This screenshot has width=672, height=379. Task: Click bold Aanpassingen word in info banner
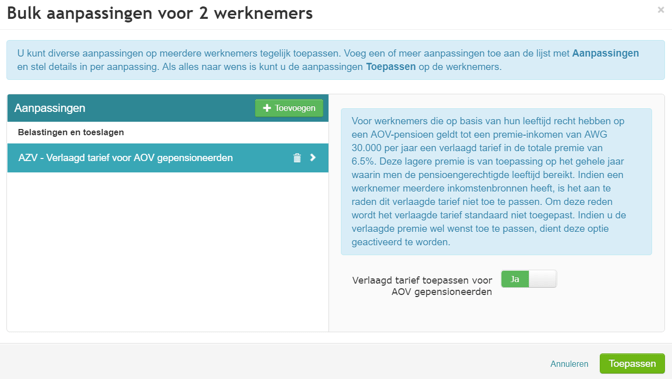(605, 53)
